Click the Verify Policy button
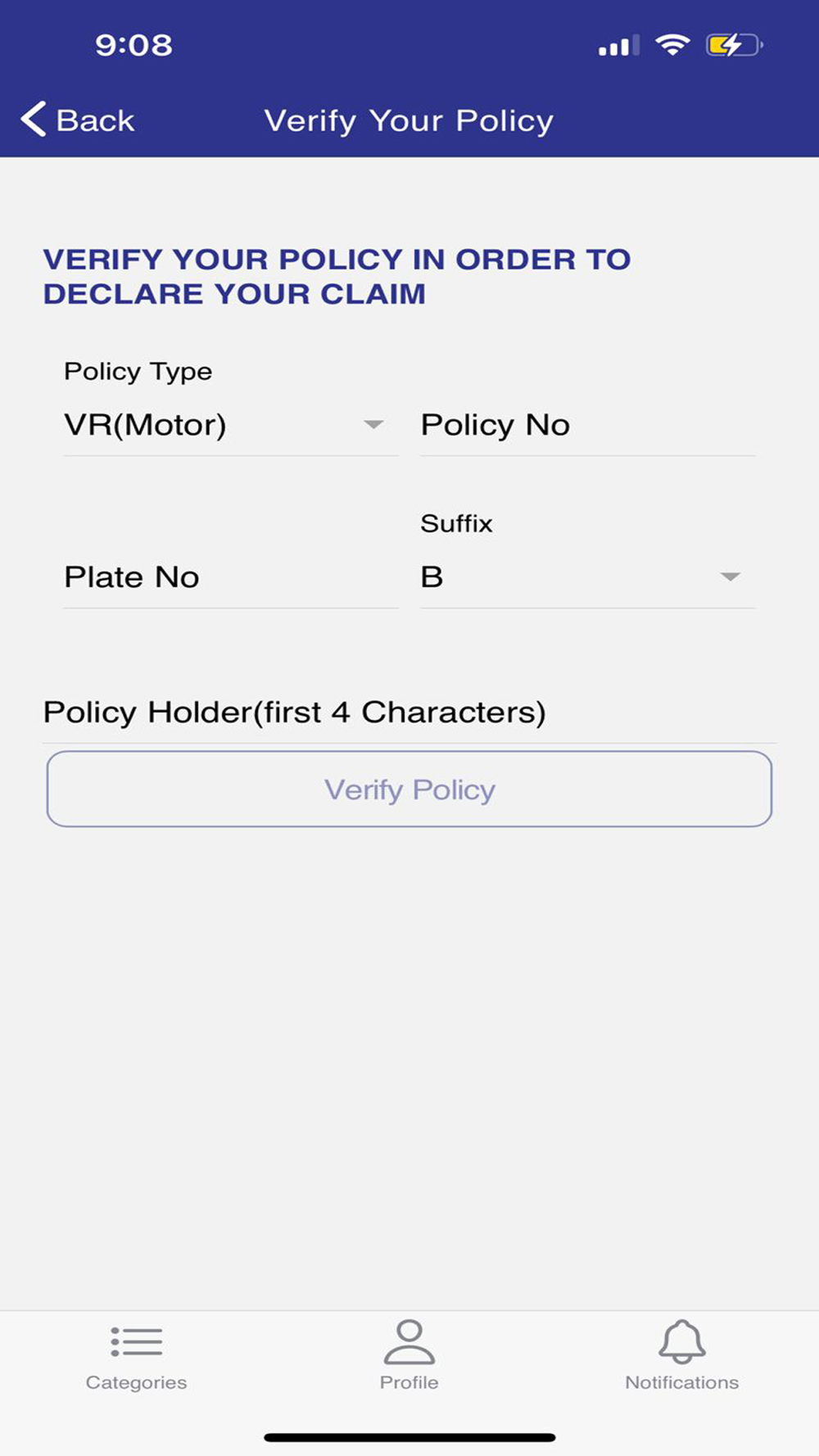 pyautogui.click(x=409, y=789)
